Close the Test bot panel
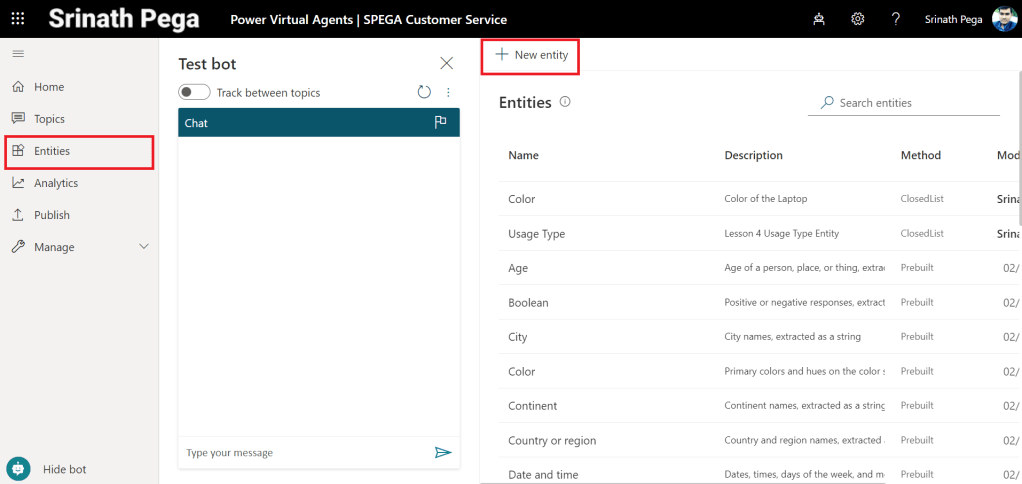The image size is (1022, 484). pyautogui.click(x=446, y=63)
